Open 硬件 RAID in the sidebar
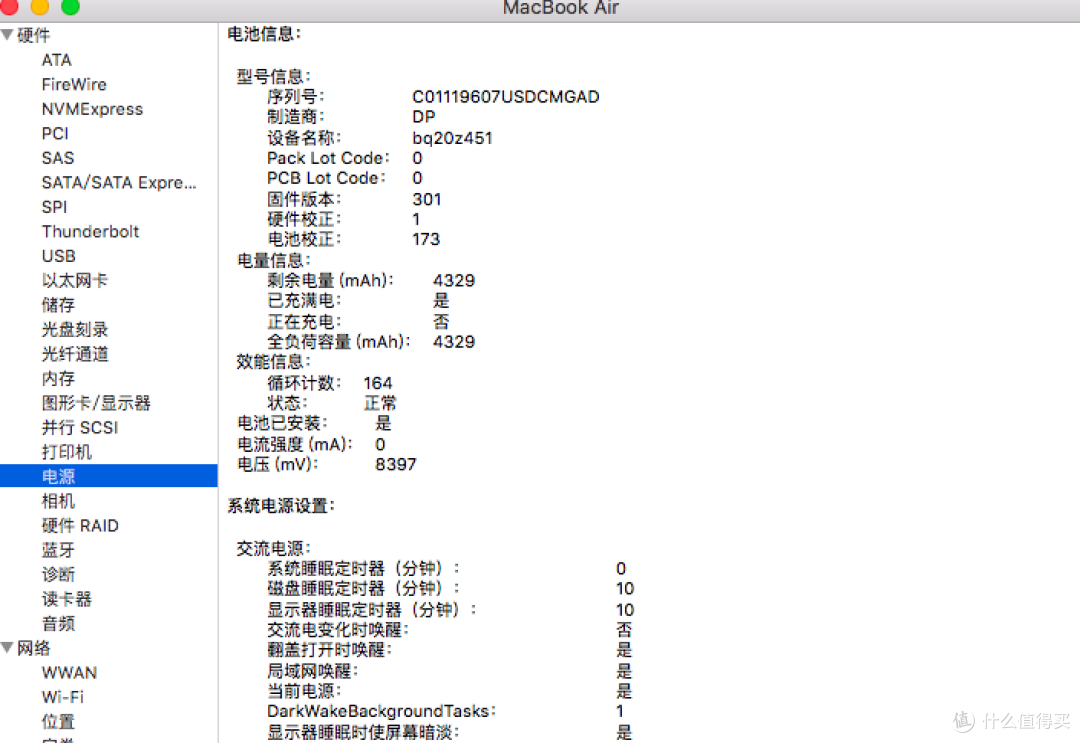1080x743 pixels. pyautogui.click(x=80, y=525)
